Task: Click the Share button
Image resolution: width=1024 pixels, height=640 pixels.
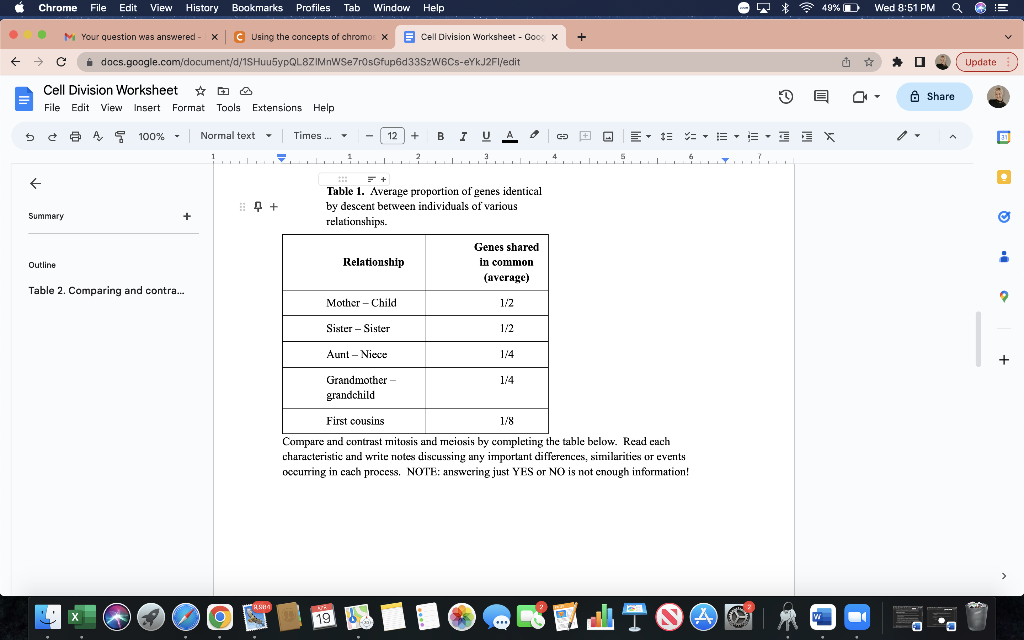Action: pyautogui.click(x=935, y=96)
